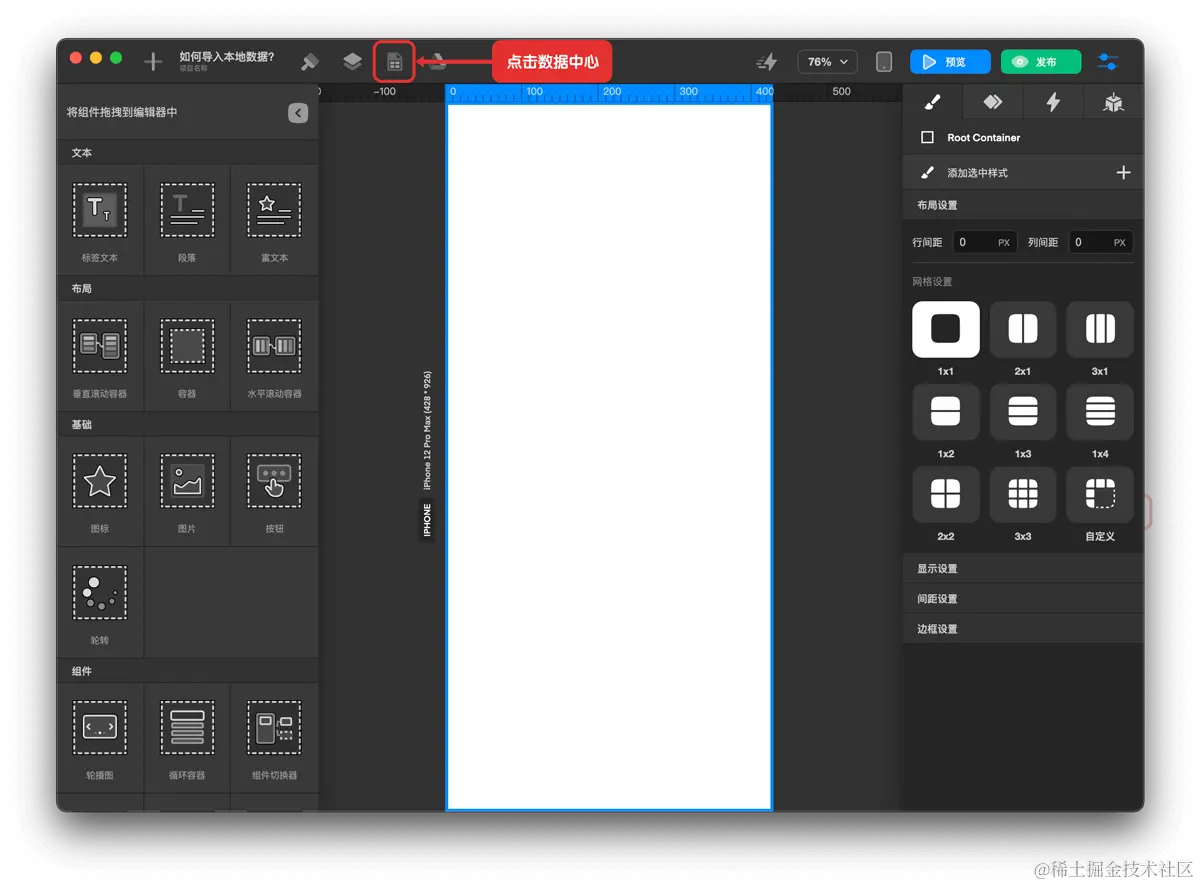Image resolution: width=1200 pixels, height=886 pixels.
Task: Click the iPhone 12 Pro Max size label
Action: [427, 430]
